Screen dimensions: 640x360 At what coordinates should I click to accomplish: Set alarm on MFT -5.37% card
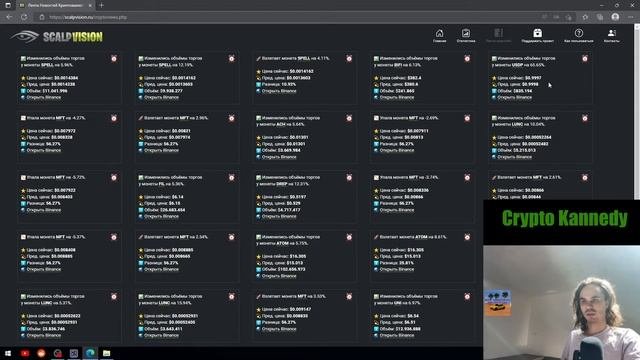pos(114,237)
